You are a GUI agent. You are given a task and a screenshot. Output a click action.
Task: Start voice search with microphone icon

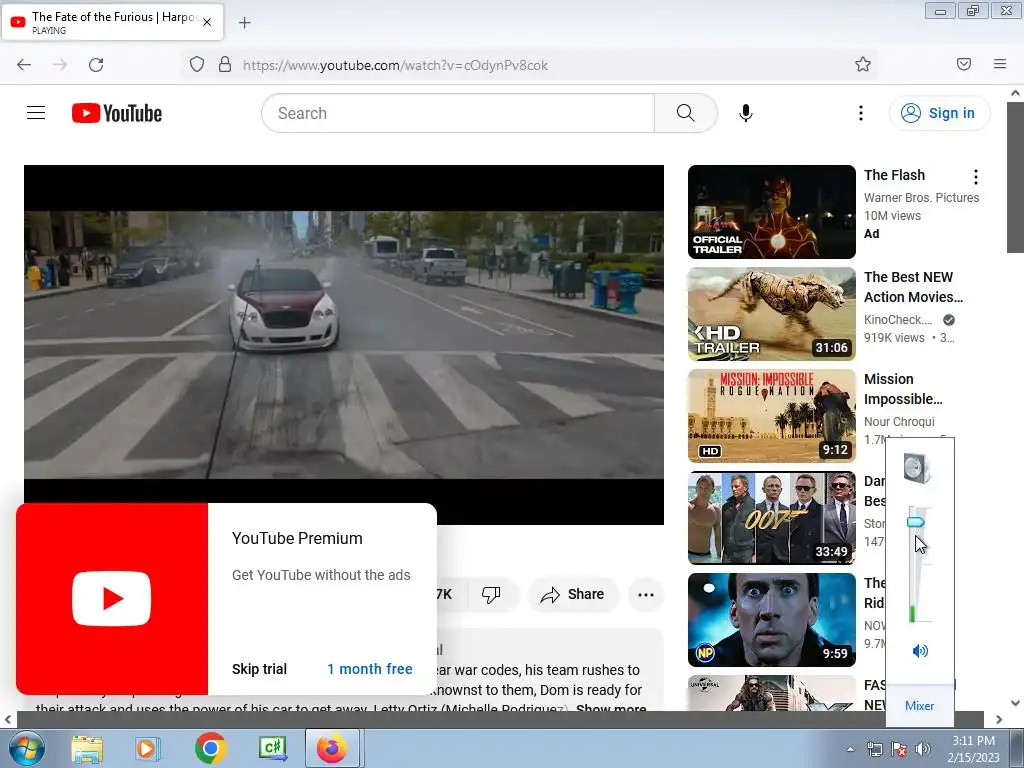pos(746,113)
